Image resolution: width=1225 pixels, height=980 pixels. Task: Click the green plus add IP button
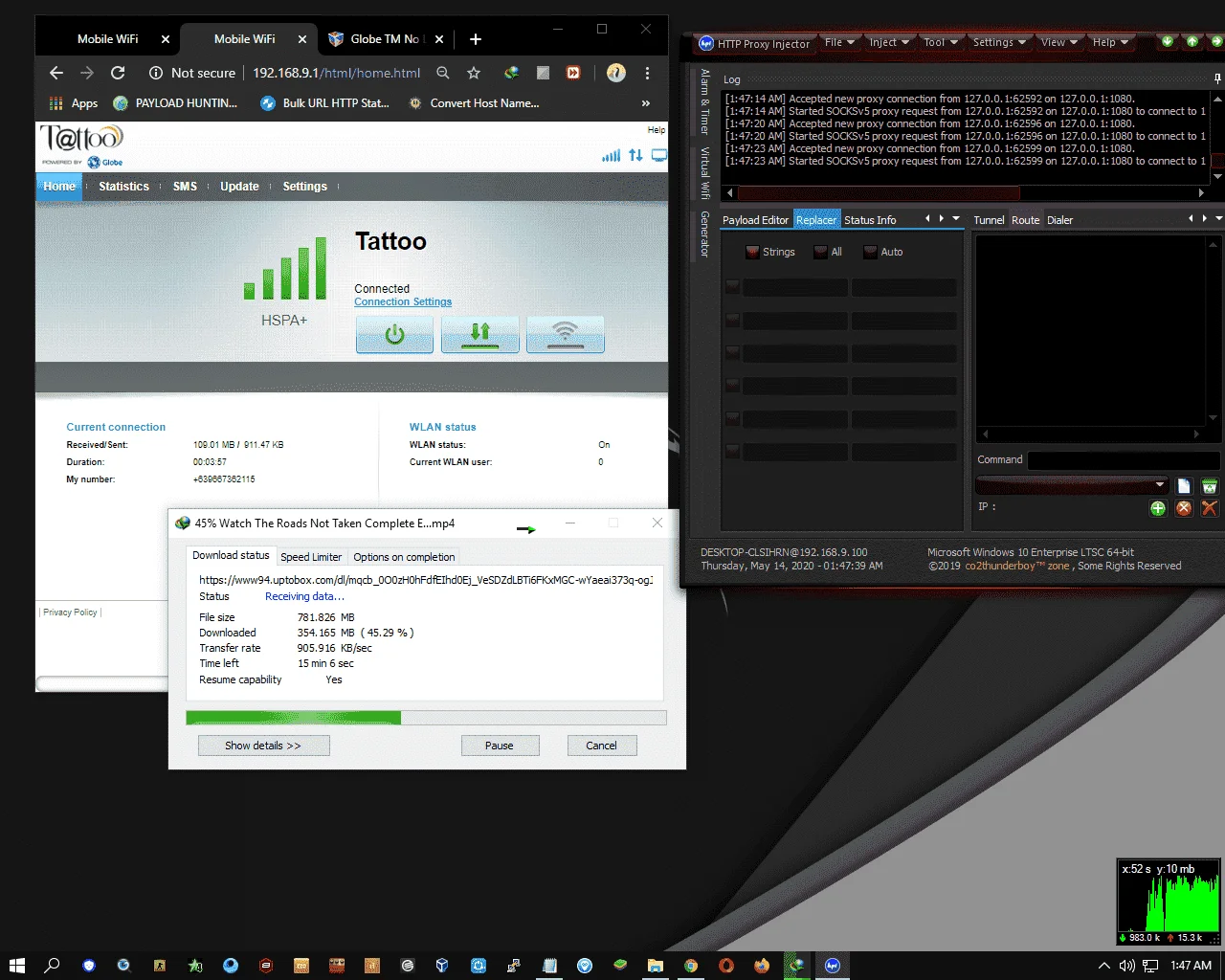[1158, 508]
